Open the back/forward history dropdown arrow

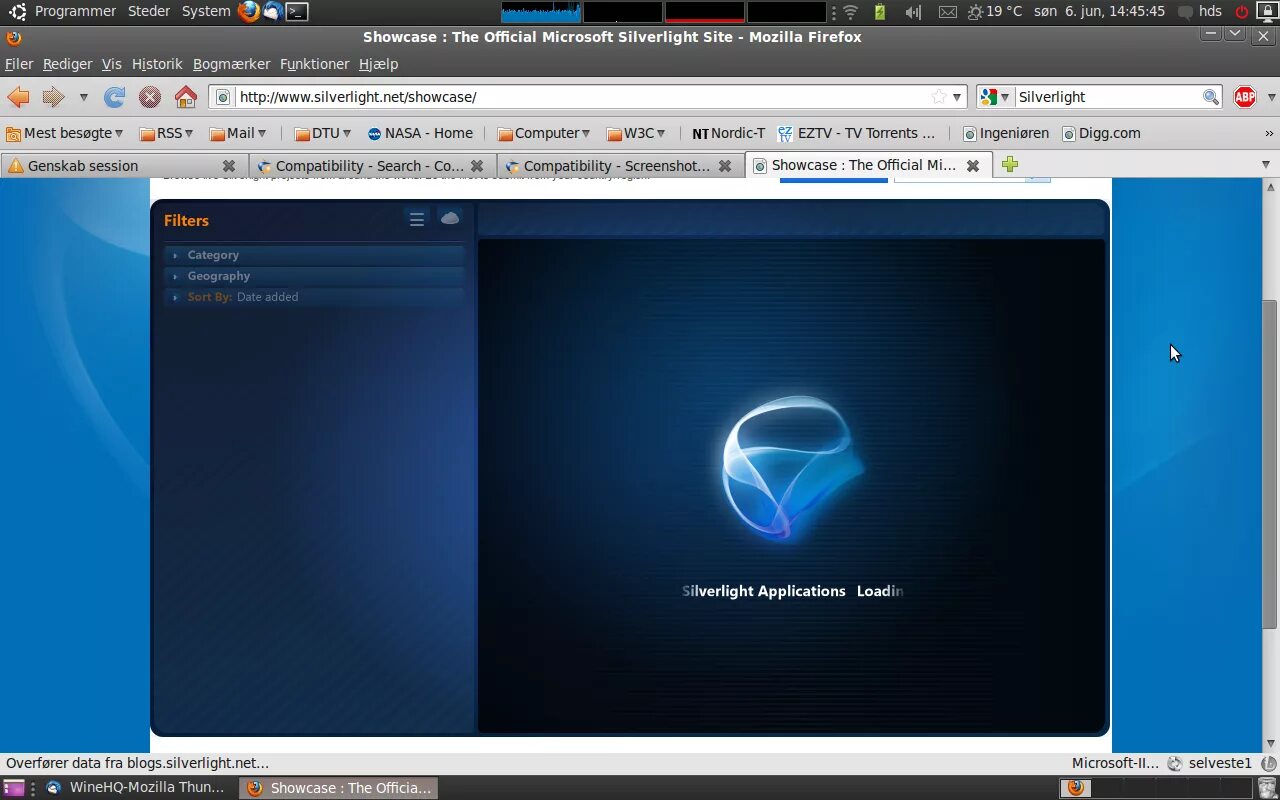pos(83,97)
